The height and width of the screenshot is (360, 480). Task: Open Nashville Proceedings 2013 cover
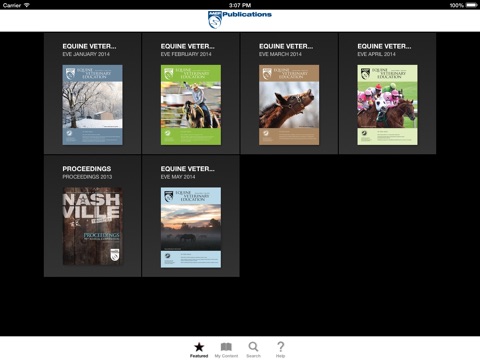(92, 226)
